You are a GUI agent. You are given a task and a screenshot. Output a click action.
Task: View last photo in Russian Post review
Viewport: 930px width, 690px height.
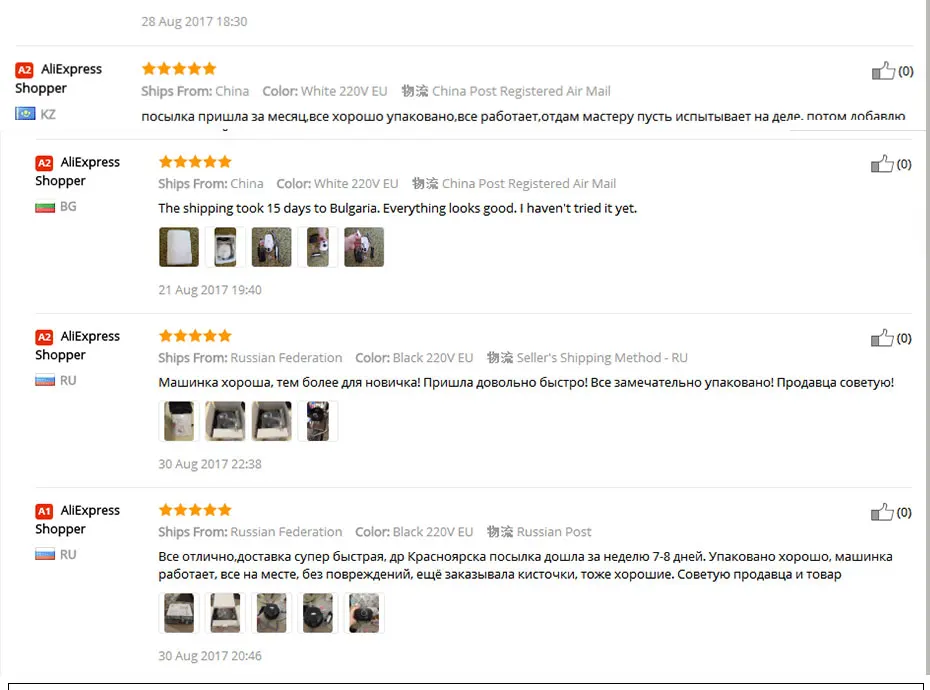coord(364,613)
